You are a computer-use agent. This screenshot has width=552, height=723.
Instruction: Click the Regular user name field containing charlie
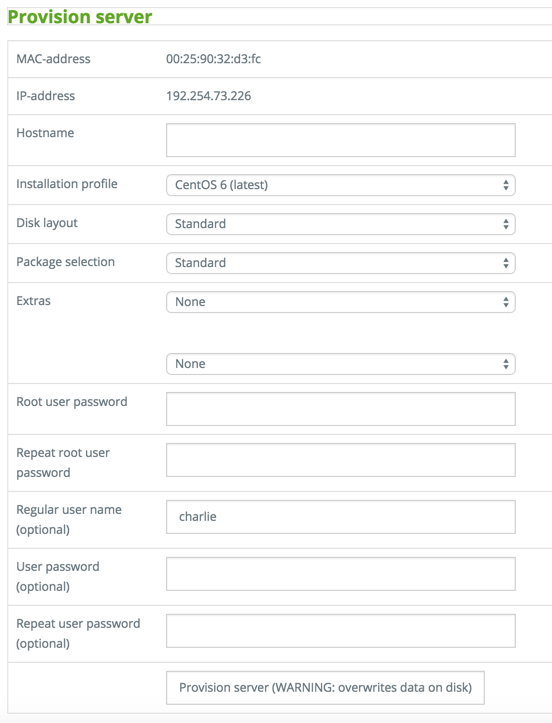pyautogui.click(x=340, y=517)
